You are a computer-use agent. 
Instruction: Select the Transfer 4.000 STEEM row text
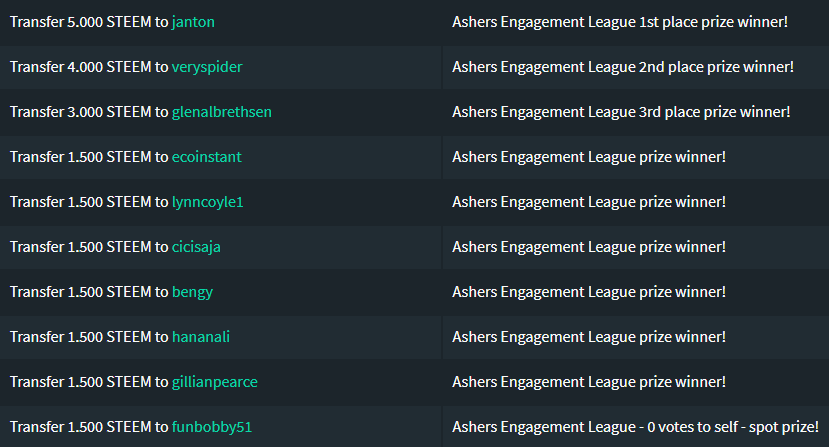126,67
